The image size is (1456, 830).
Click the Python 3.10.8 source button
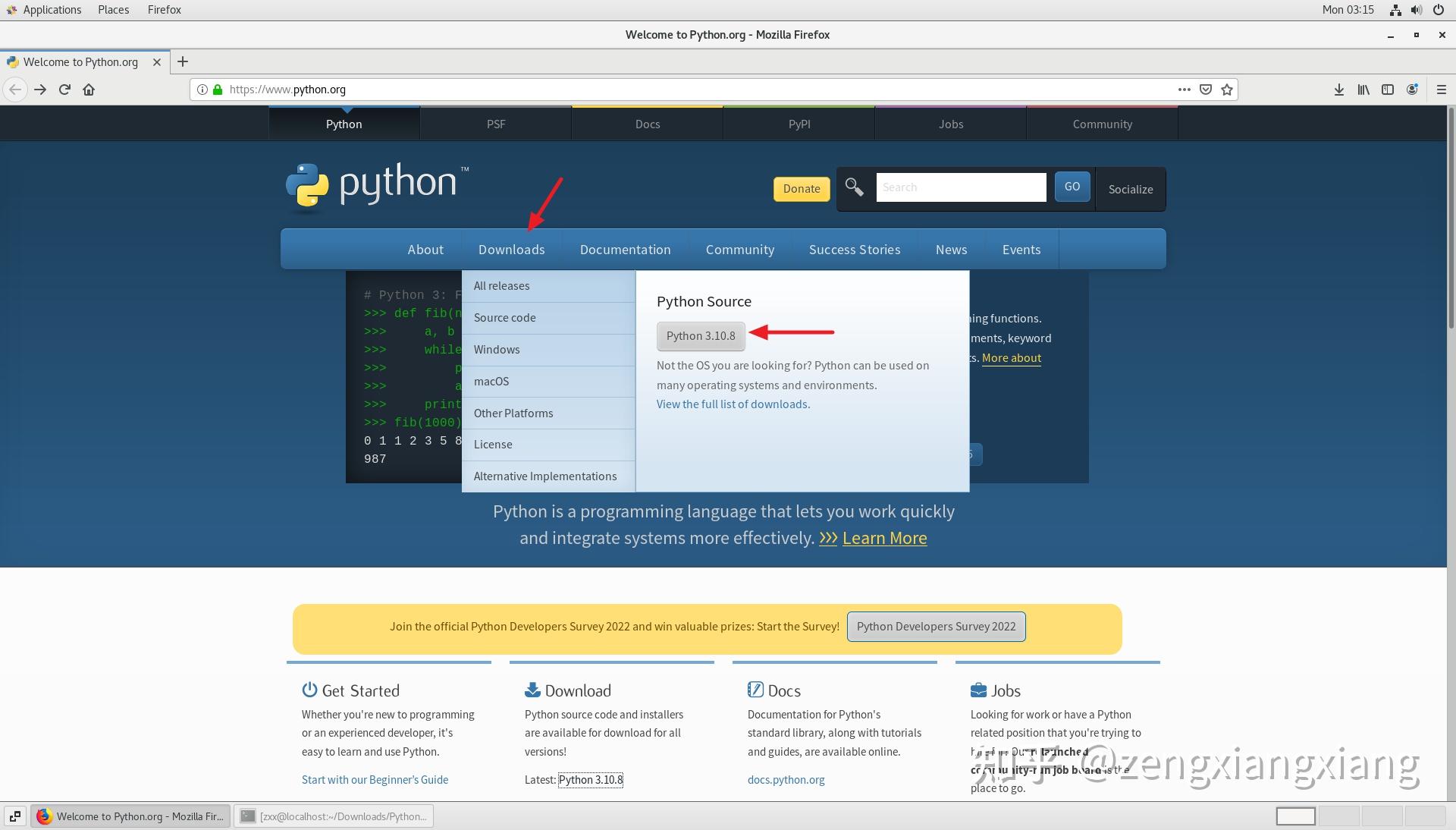pyautogui.click(x=701, y=336)
